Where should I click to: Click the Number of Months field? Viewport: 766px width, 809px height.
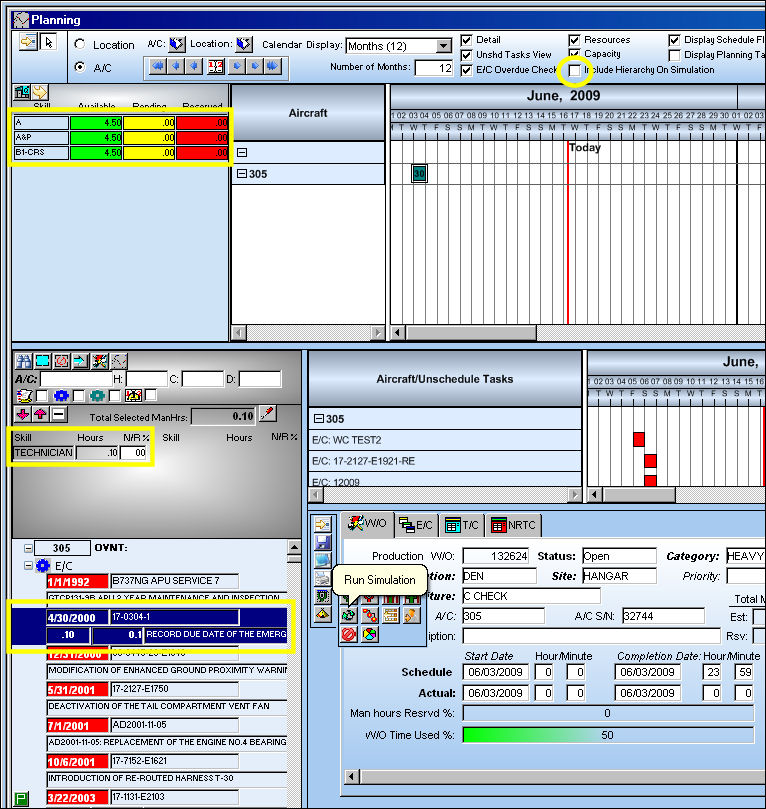point(434,68)
